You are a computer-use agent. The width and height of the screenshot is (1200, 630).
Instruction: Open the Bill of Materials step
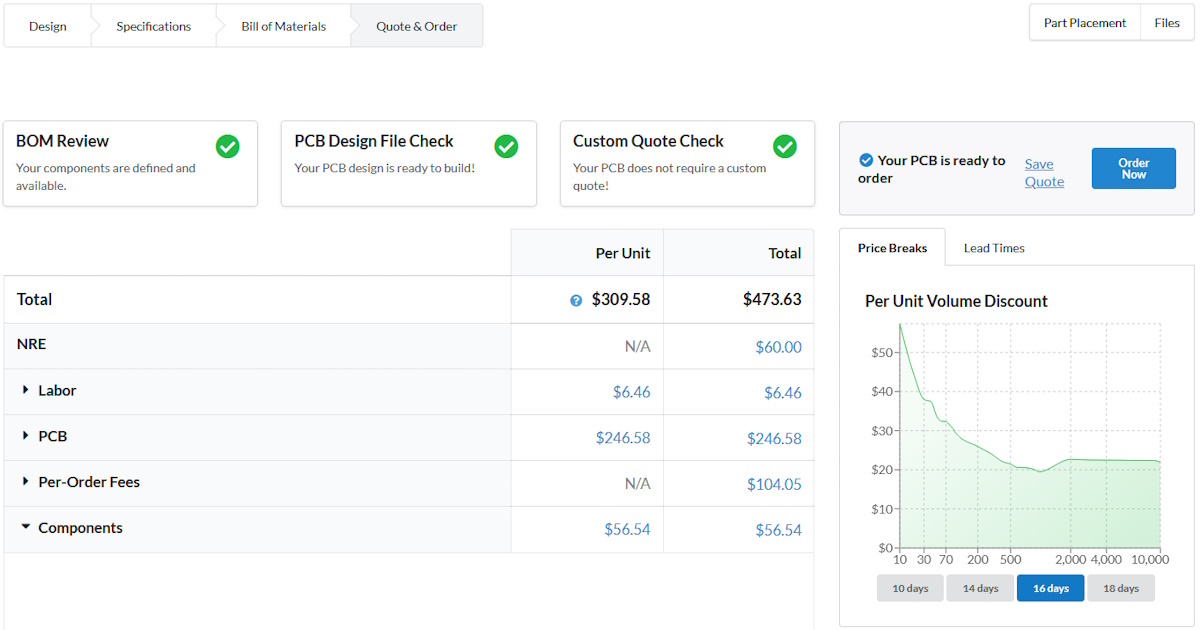coord(283,26)
